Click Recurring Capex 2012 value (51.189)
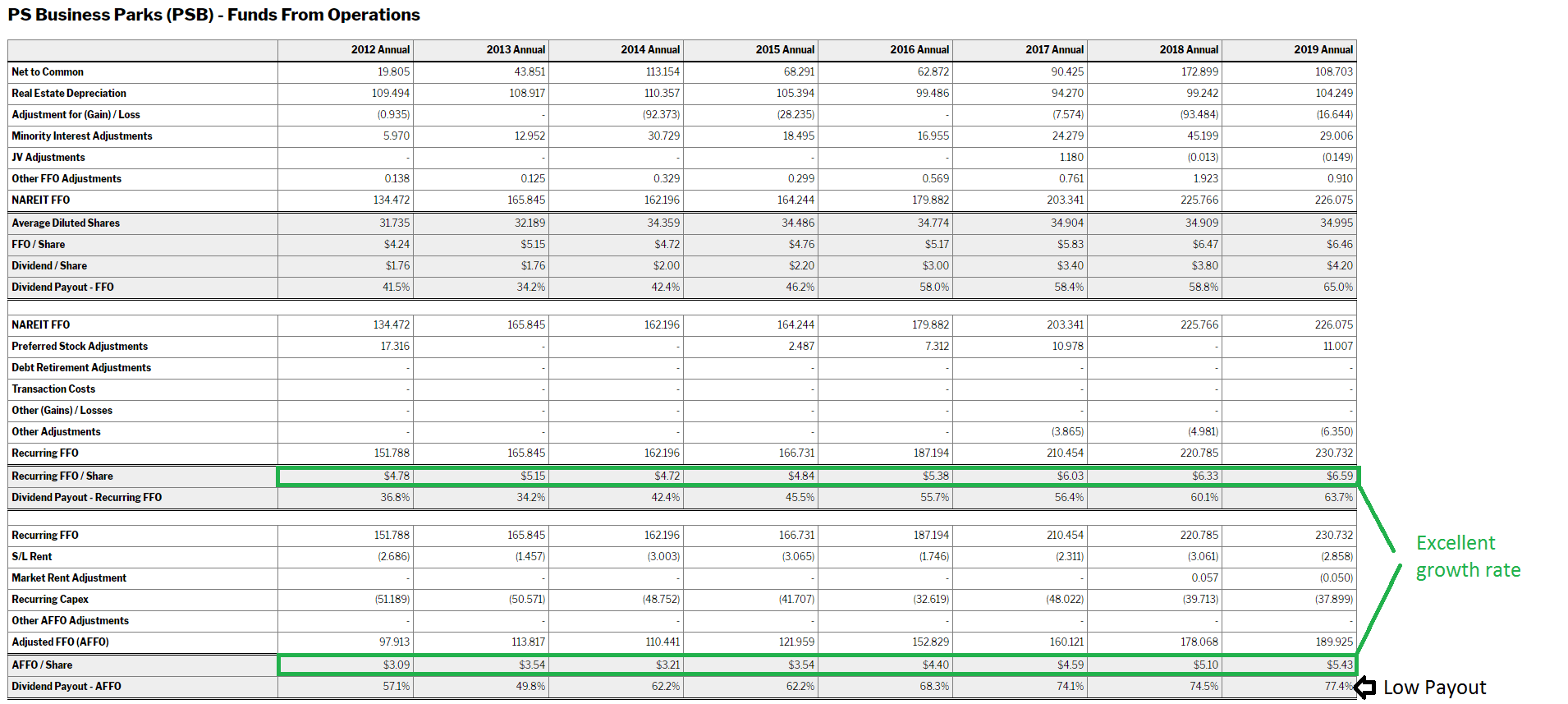The height and width of the screenshot is (704, 1568). tap(392, 600)
